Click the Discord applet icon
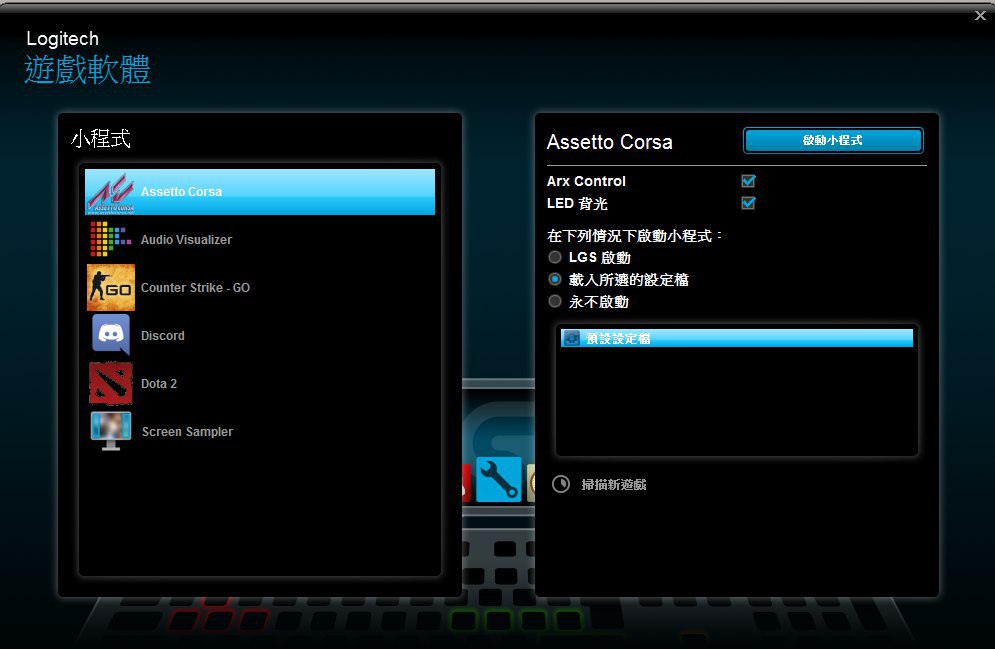The image size is (995, 649). 110,334
